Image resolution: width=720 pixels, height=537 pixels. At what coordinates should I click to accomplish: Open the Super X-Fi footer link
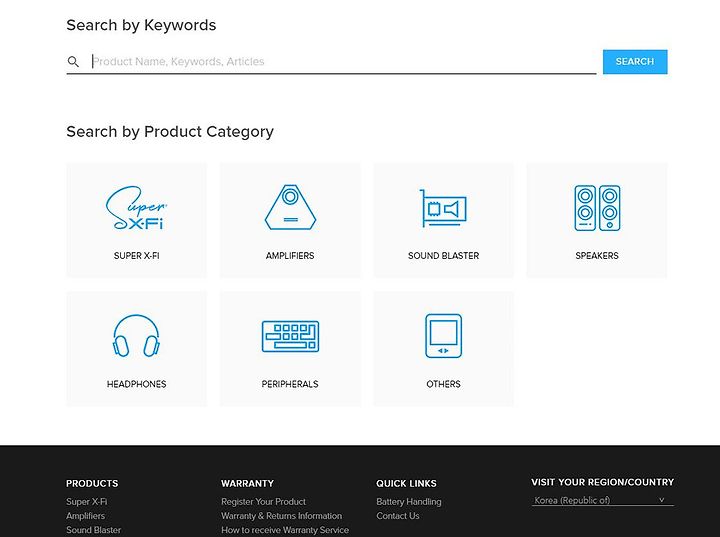coord(86,502)
